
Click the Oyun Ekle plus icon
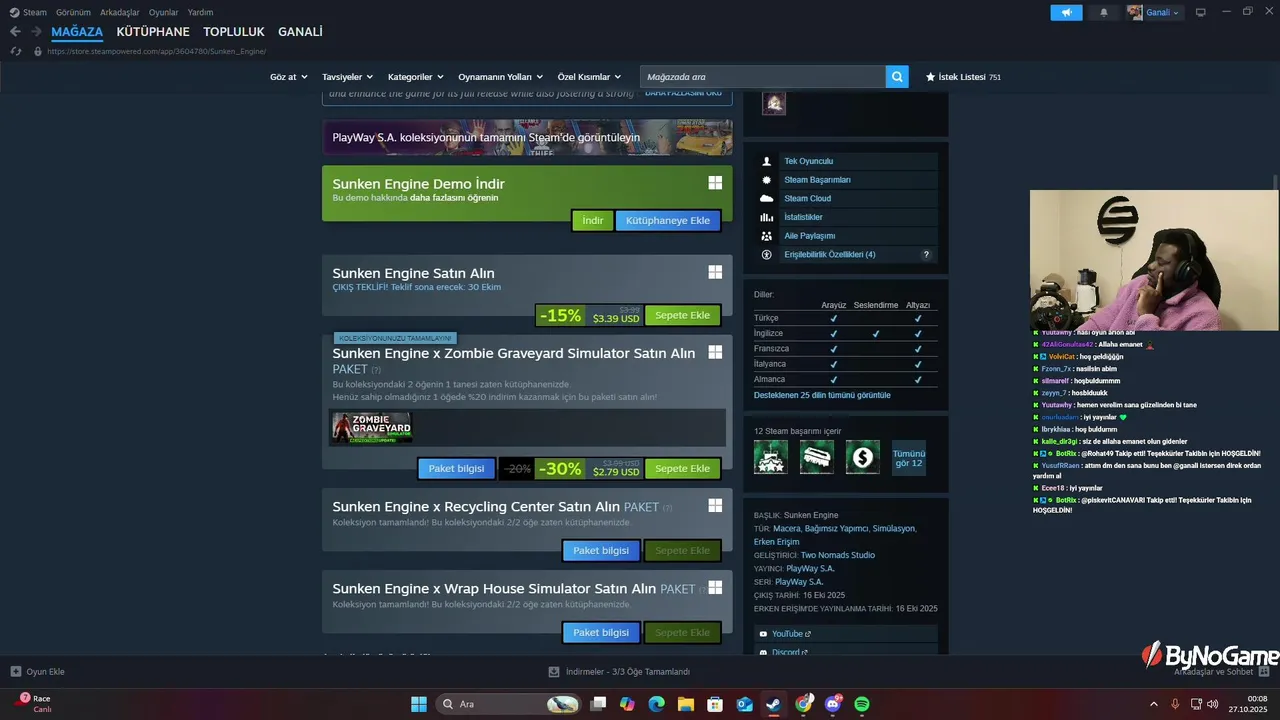(x=15, y=672)
